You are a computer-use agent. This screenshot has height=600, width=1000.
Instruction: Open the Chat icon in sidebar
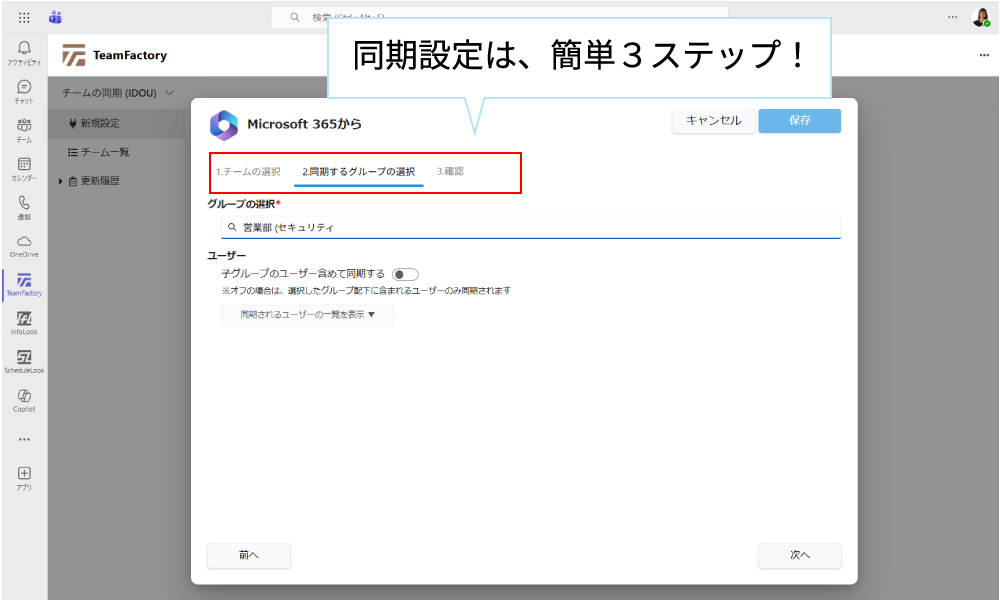pos(24,91)
